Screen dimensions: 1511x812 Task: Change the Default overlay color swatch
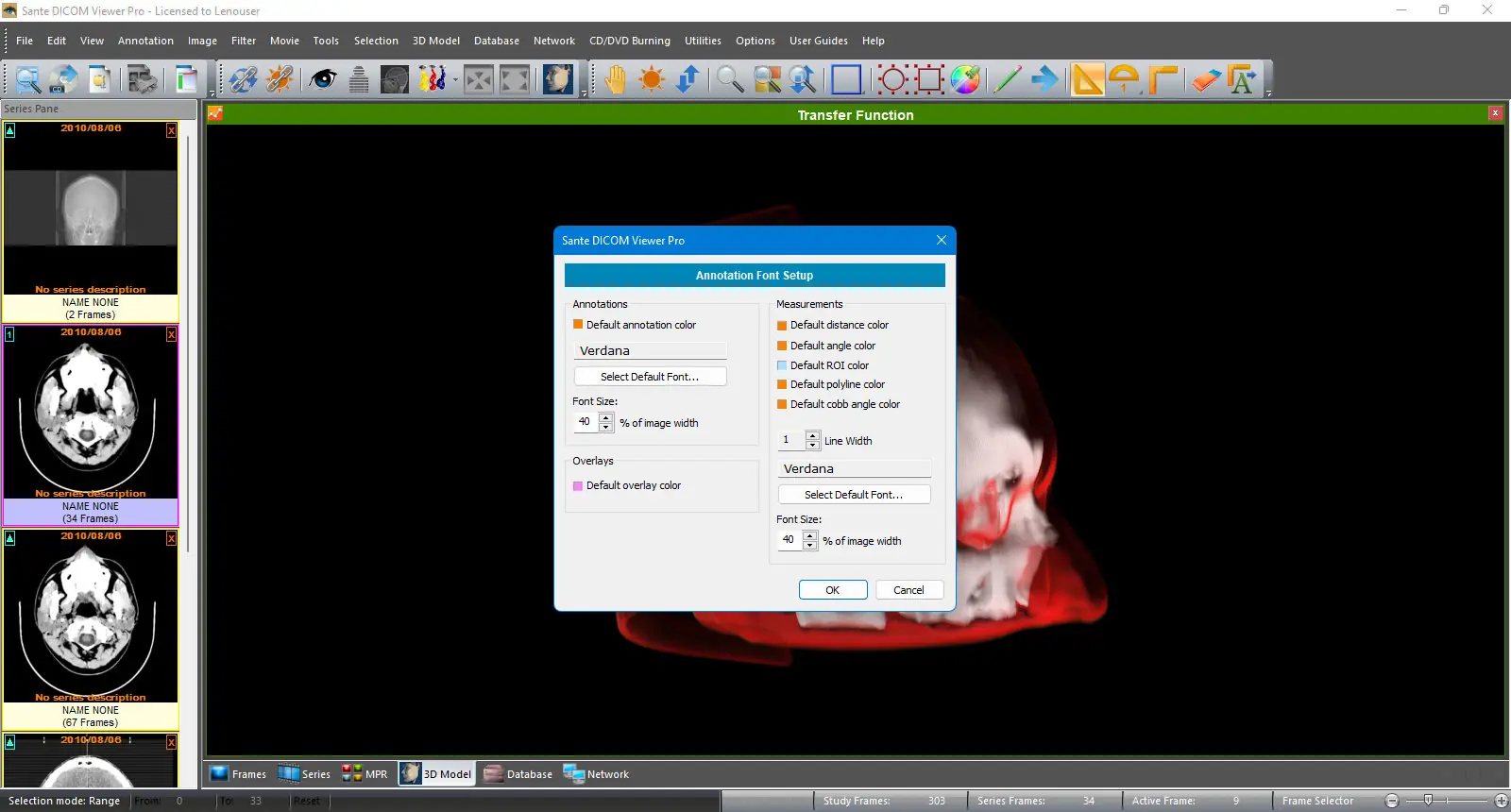[578, 486]
